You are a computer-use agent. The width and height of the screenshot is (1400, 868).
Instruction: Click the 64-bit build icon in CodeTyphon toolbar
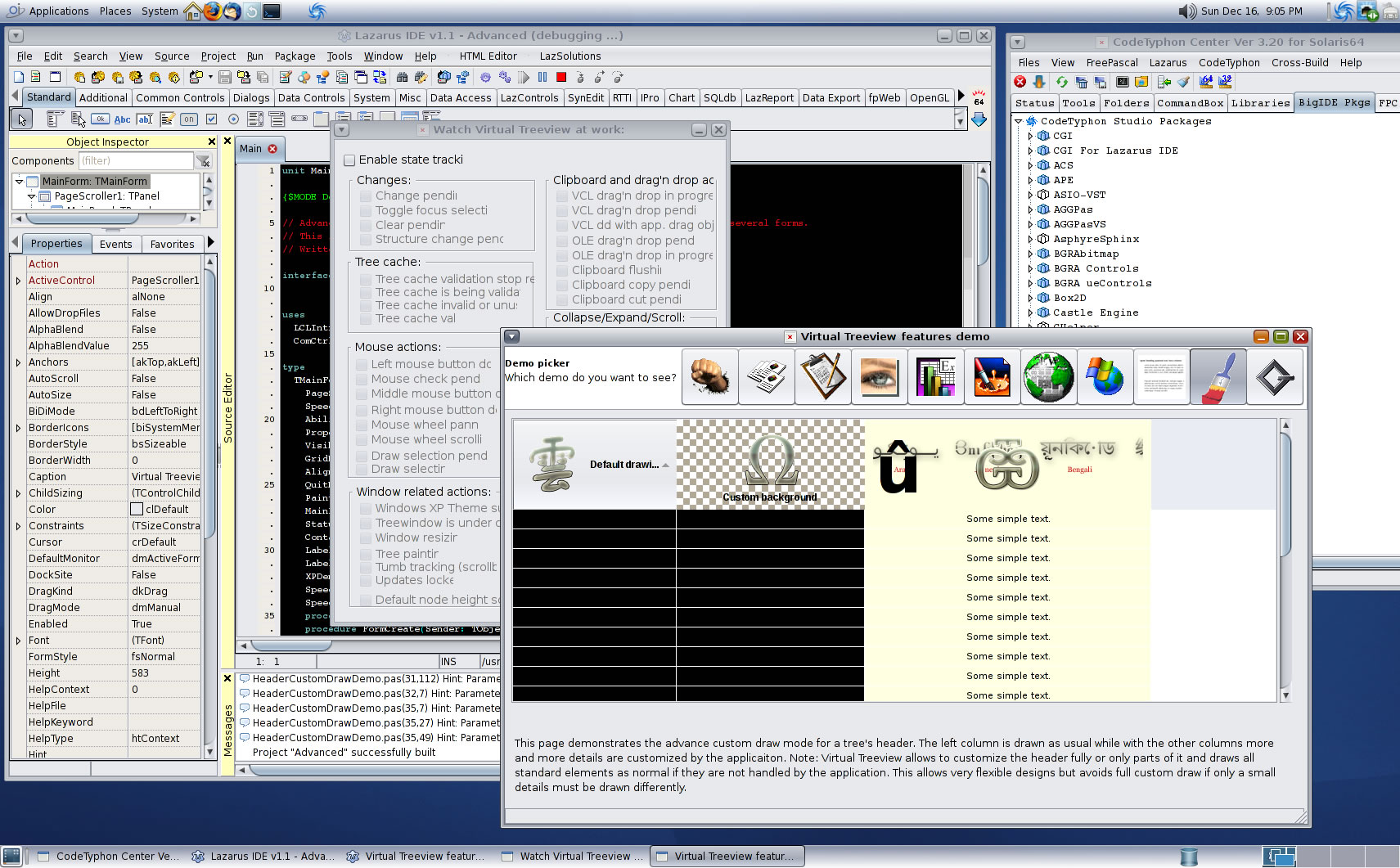tap(1205, 82)
